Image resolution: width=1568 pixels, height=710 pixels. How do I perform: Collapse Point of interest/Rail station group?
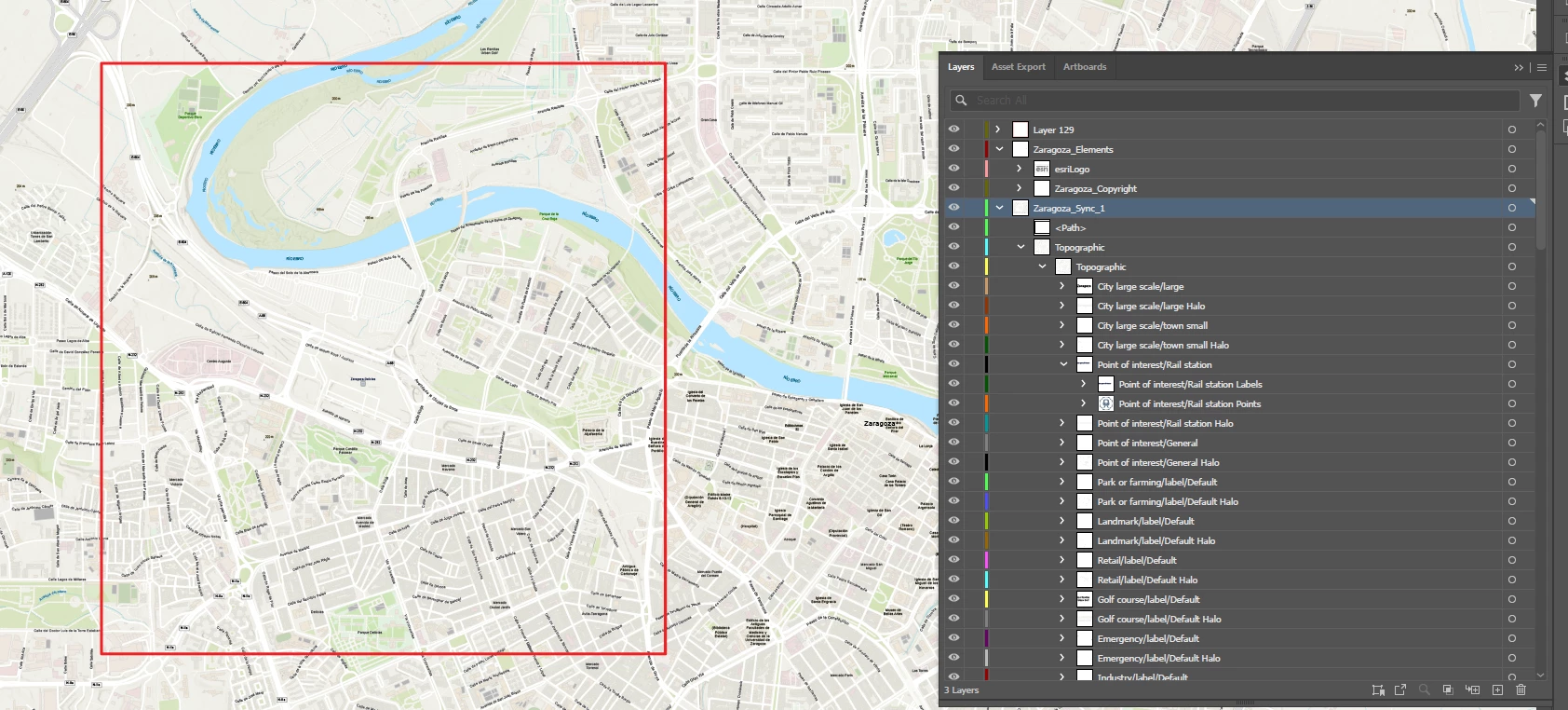pos(1063,364)
